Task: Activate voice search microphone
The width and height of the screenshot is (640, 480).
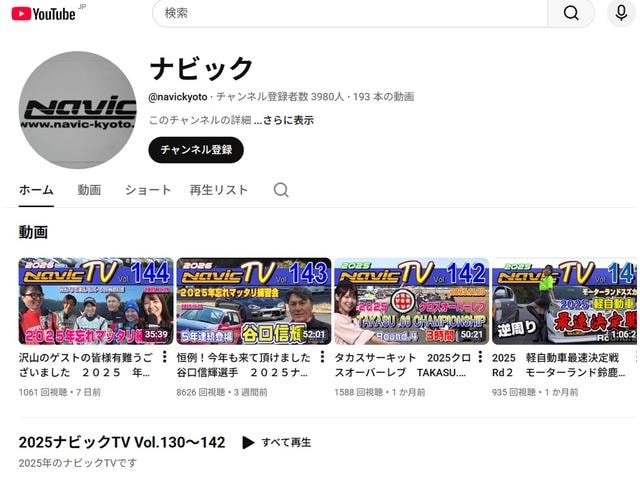Action: 621,13
